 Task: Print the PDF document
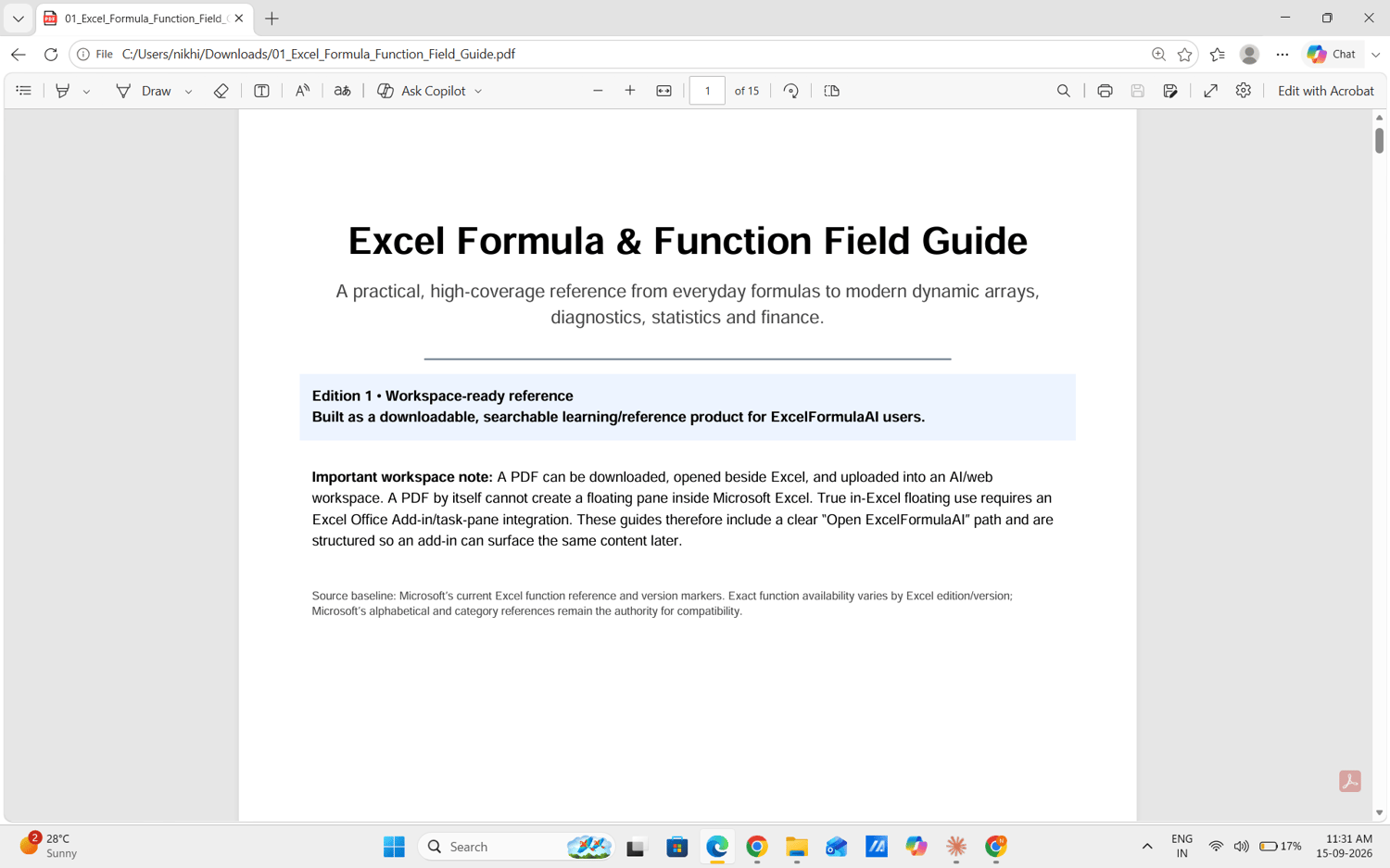[x=1105, y=91]
